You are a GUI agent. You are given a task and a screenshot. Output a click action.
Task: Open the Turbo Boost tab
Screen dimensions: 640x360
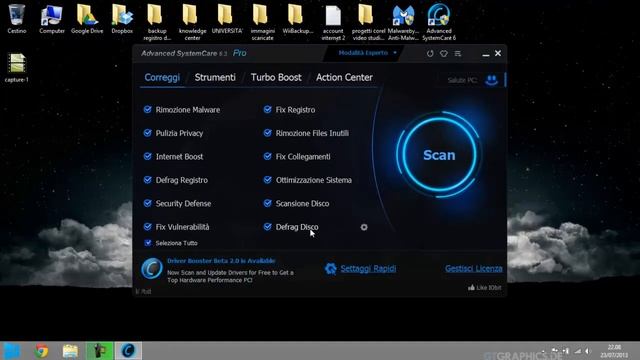click(x=276, y=77)
